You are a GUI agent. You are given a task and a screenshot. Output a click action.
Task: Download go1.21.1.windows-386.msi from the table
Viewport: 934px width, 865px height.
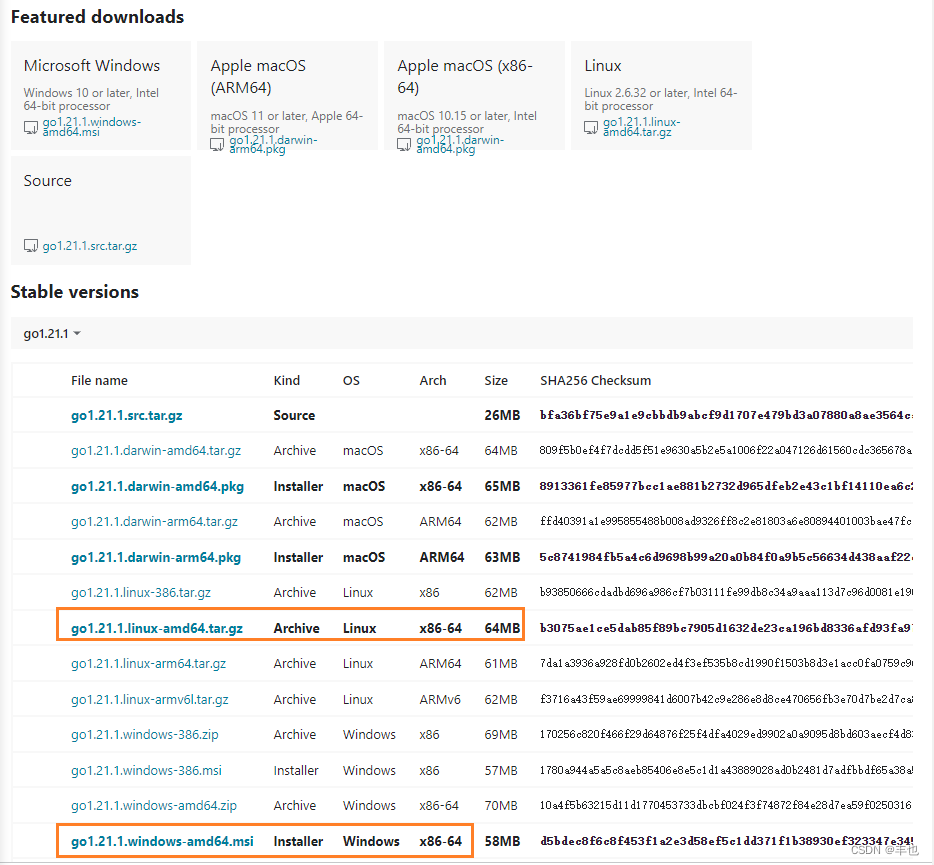click(x=146, y=770)
